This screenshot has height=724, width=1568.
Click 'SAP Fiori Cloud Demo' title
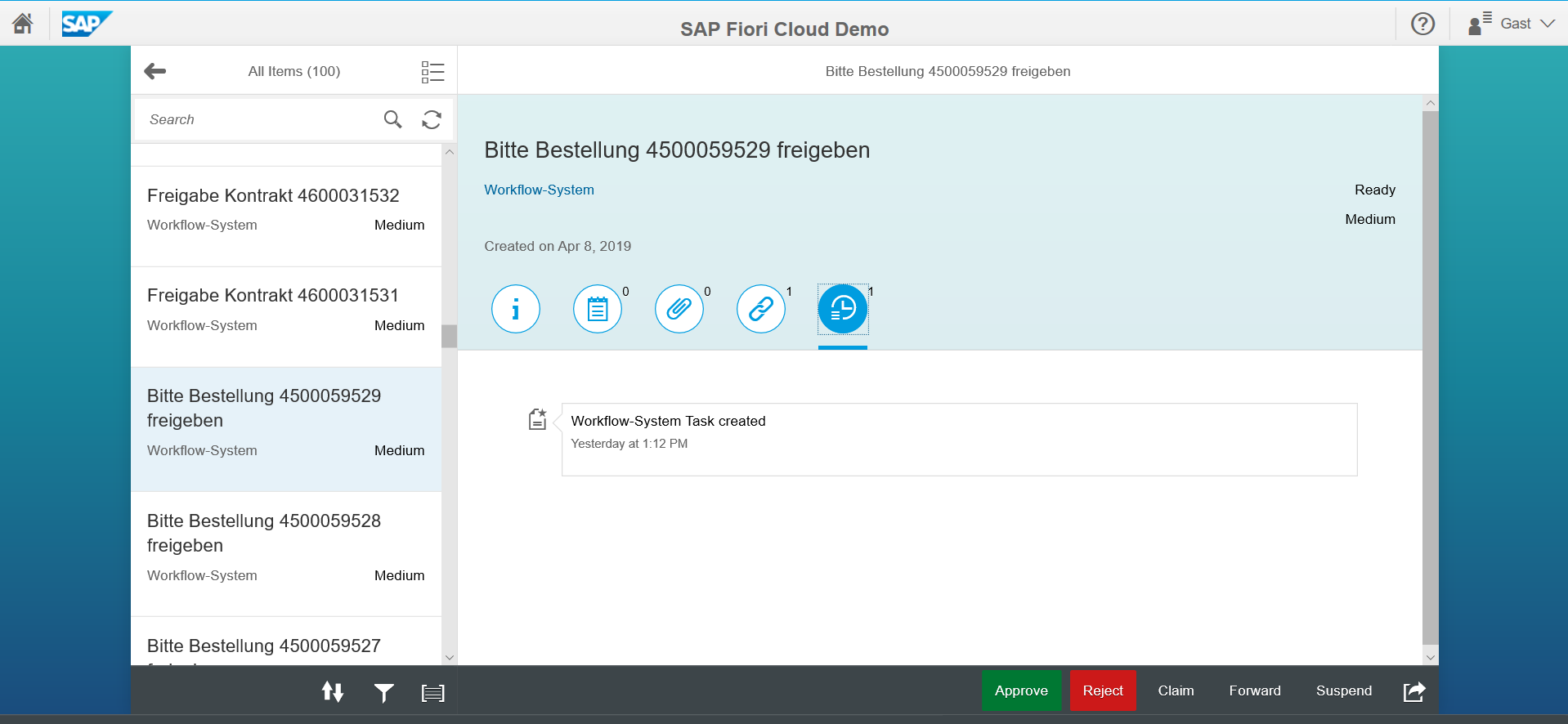pyautogui.click(x=785, y=29)
